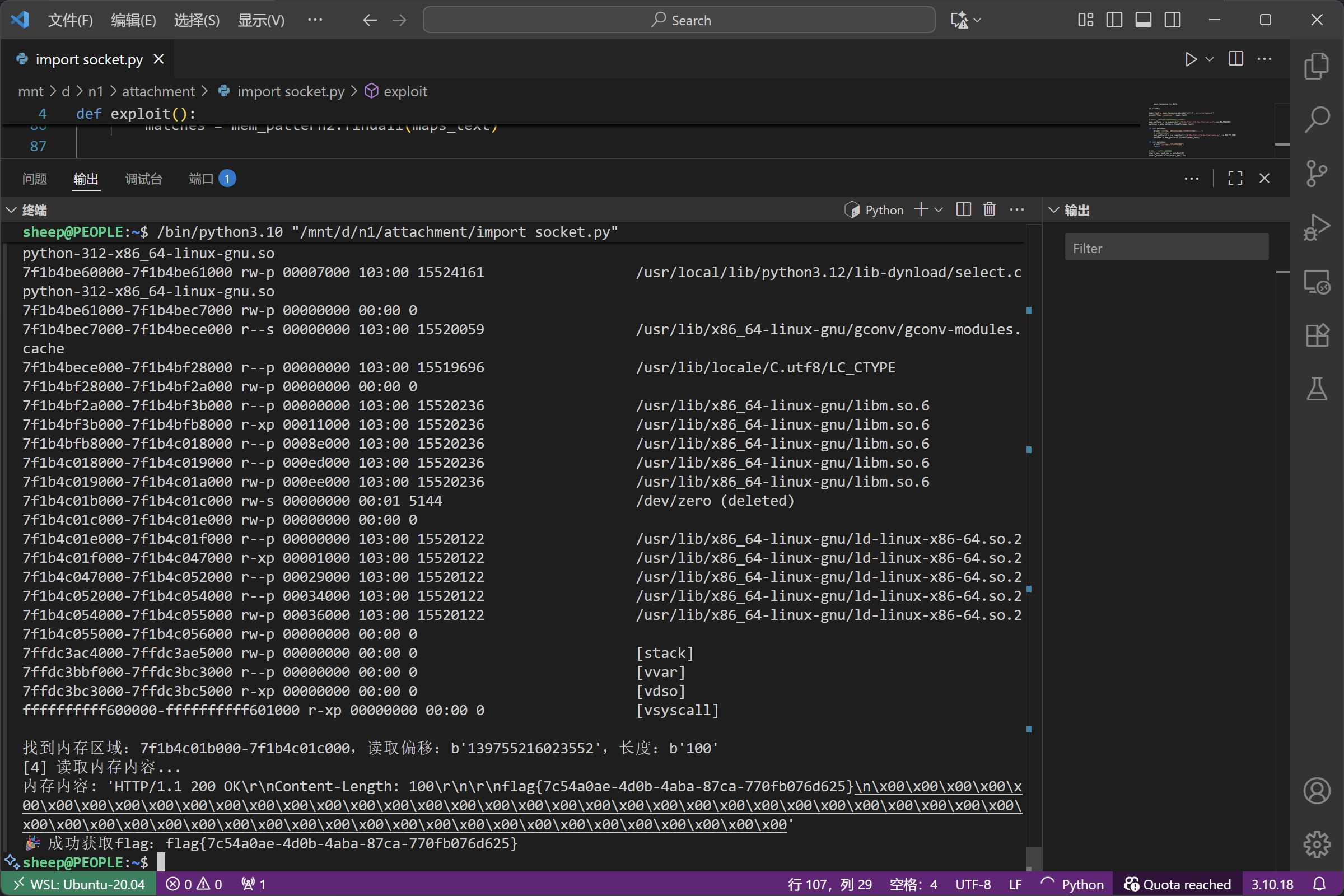Screen dimensions: 1344x896
Task: Click the WSL: Ubuntu-20.04 remote indicator
Action: click(x=79, y=884)
